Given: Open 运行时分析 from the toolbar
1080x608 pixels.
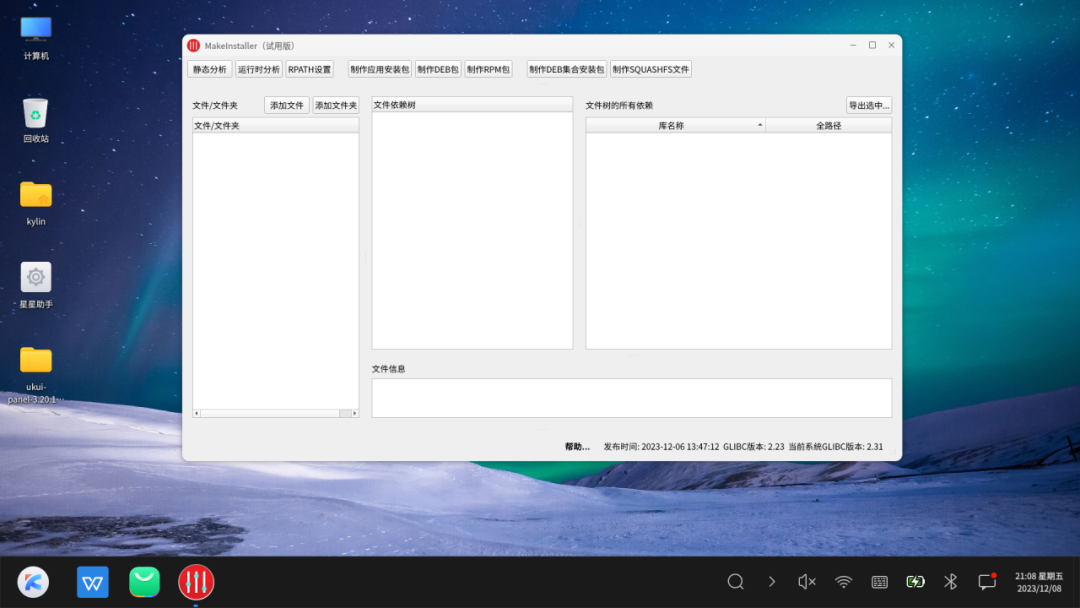Looking at the screenshot, I should (258, 70).
